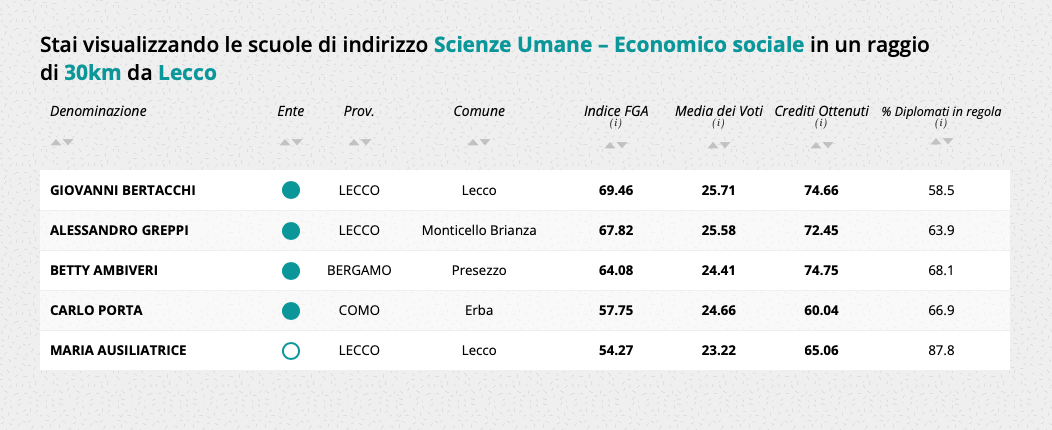The width and height of the screenshot is (1052, 430).
Task: Click the filled Ente circle for Giovanni Bertacchi
Action: pyautogui.click(x=291, y=190)
